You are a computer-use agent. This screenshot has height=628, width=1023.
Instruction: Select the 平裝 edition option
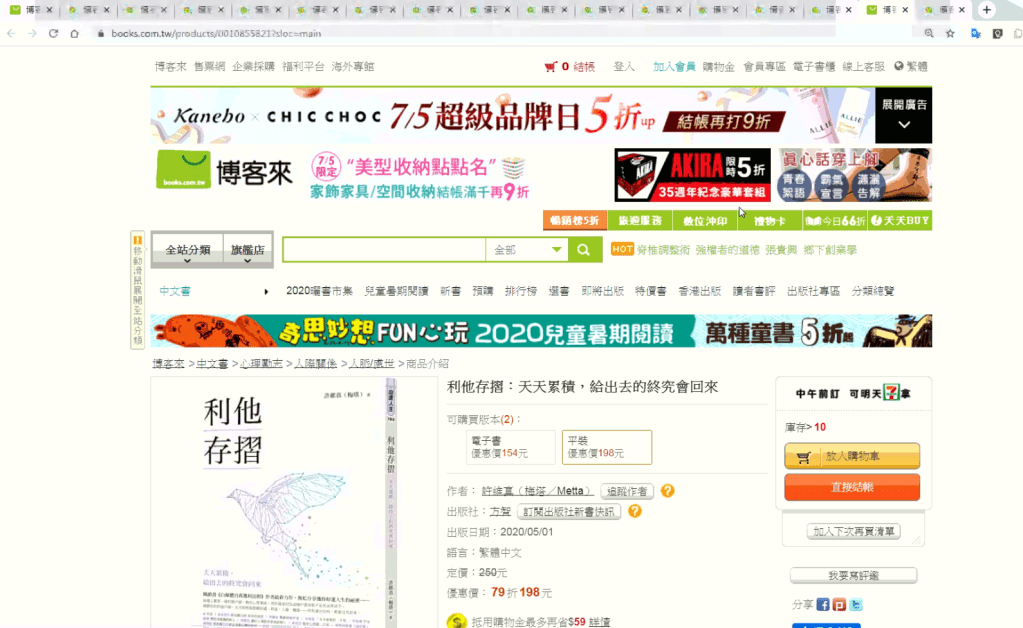tap(606, 447)
